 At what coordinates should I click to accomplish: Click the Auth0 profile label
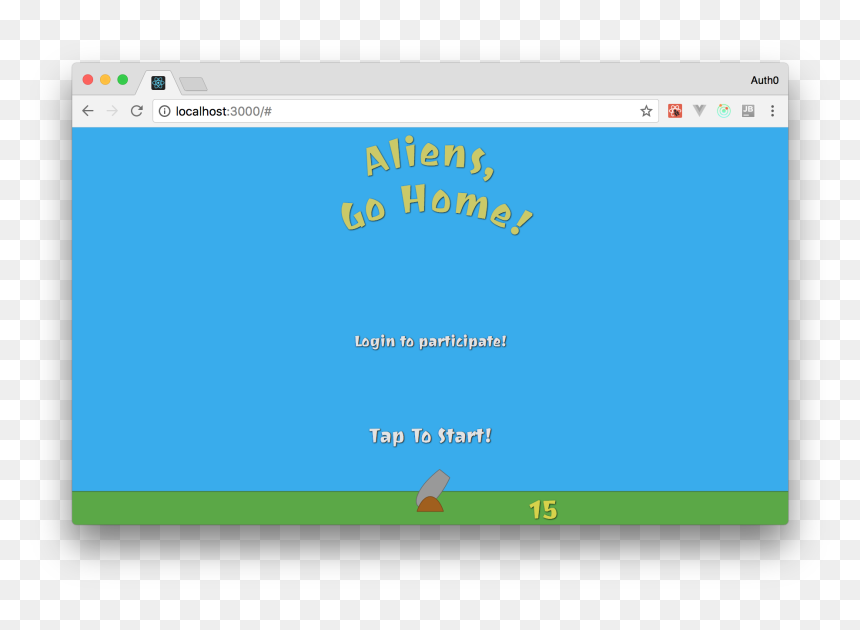pyautogui.click(x=765, y=80)
